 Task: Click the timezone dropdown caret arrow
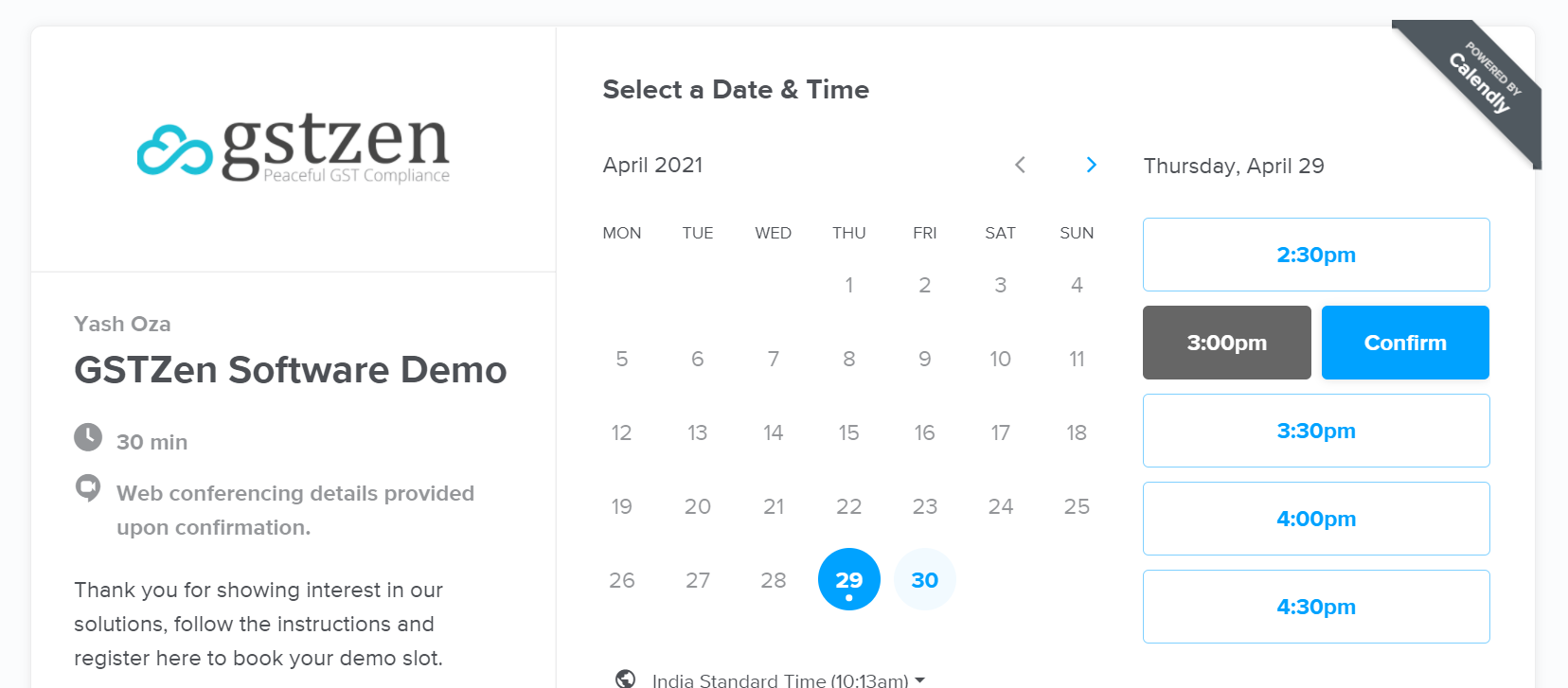[x=921, y=679]
